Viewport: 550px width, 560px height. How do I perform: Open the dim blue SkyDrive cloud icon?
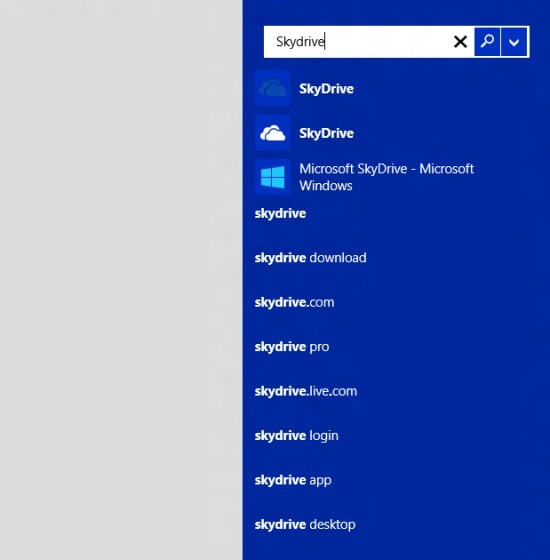click(x=273, y=88)
